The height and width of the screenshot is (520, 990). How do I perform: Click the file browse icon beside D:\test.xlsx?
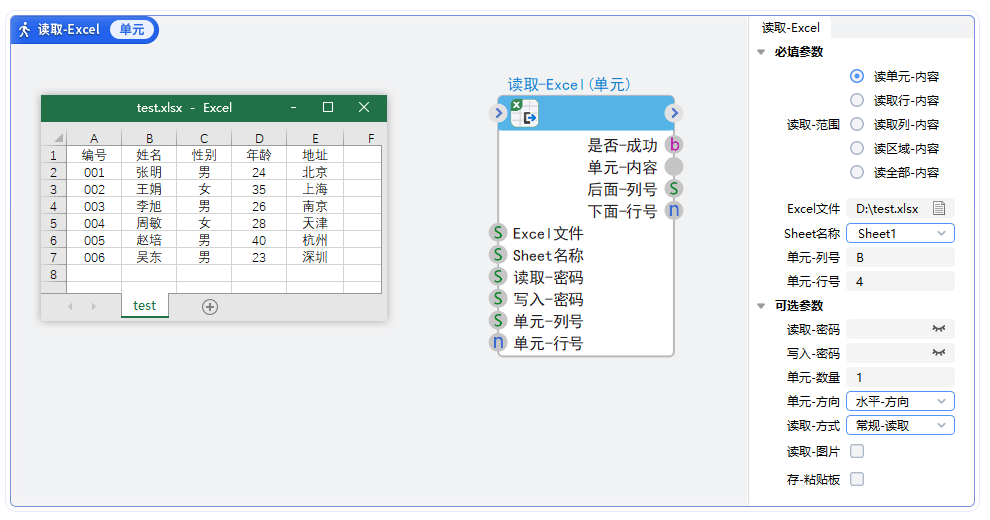point(938,209)
